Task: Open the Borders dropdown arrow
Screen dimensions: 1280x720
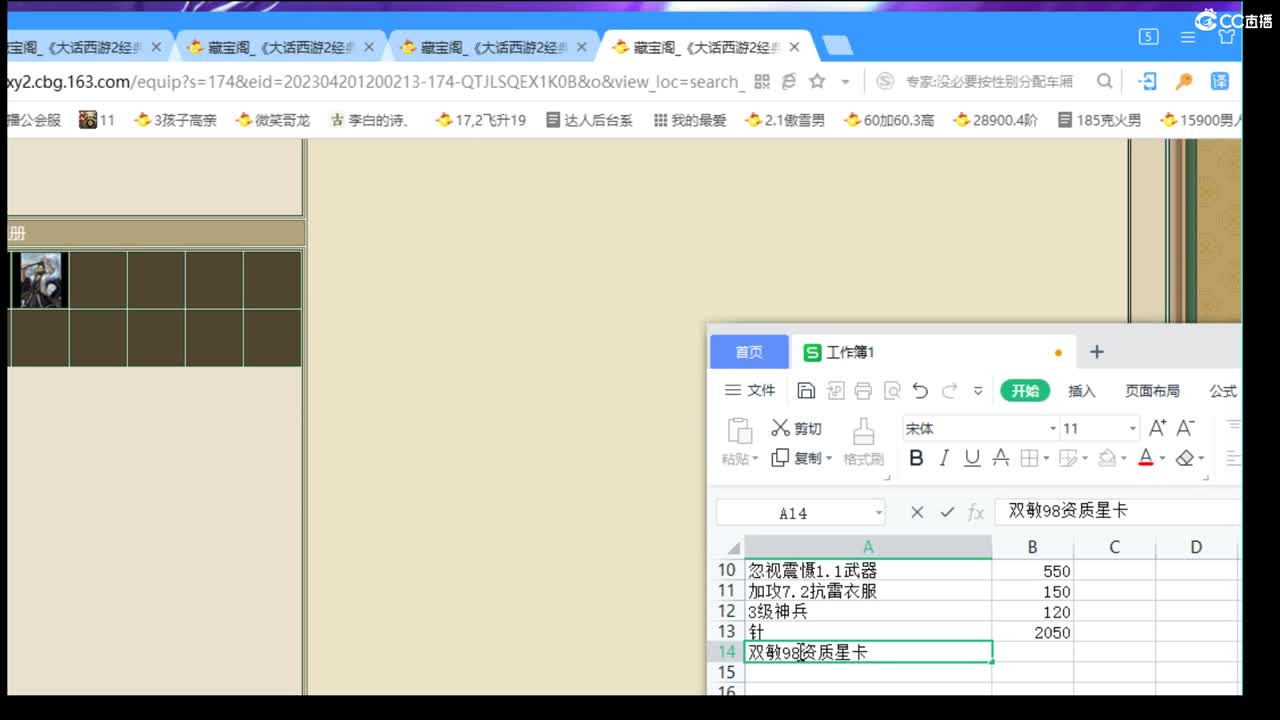Action: [1045, 459]
